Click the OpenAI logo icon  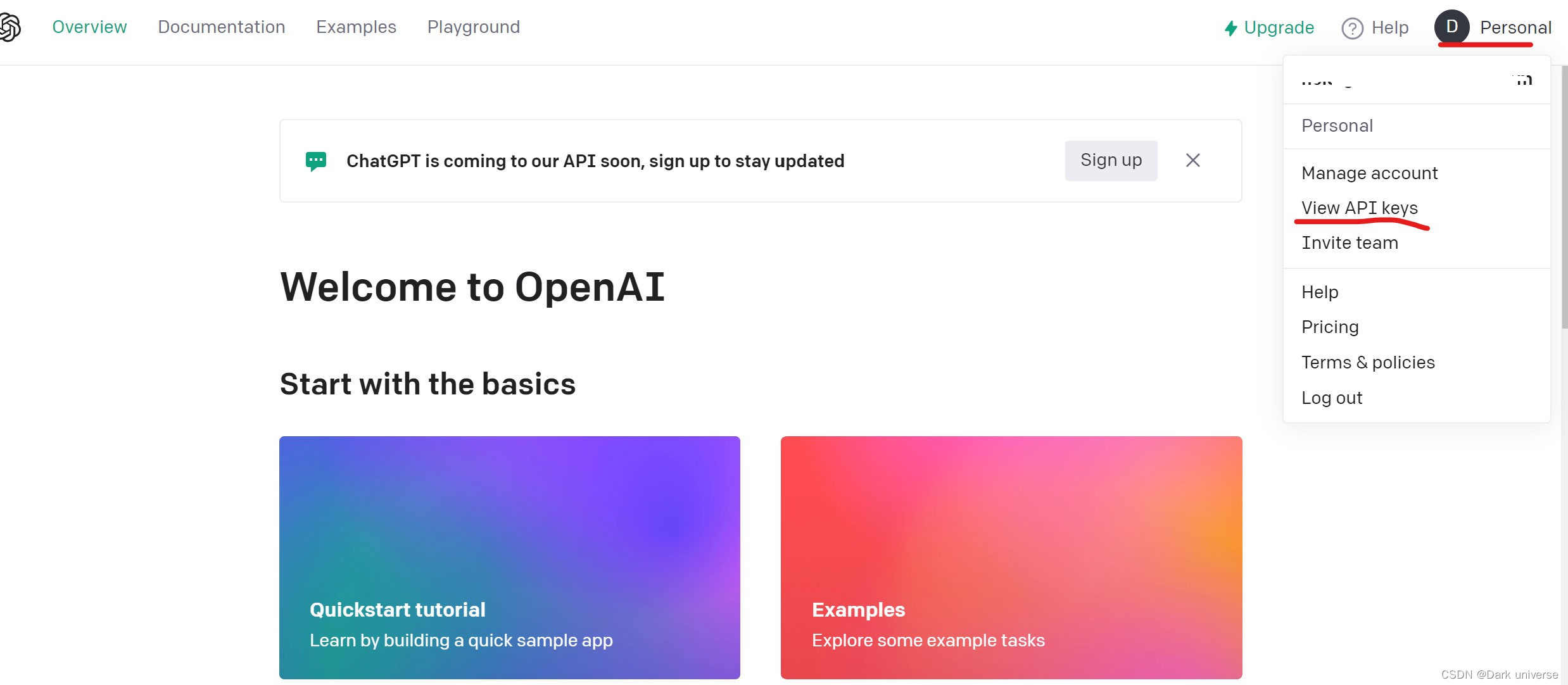(x=9, y=27)
